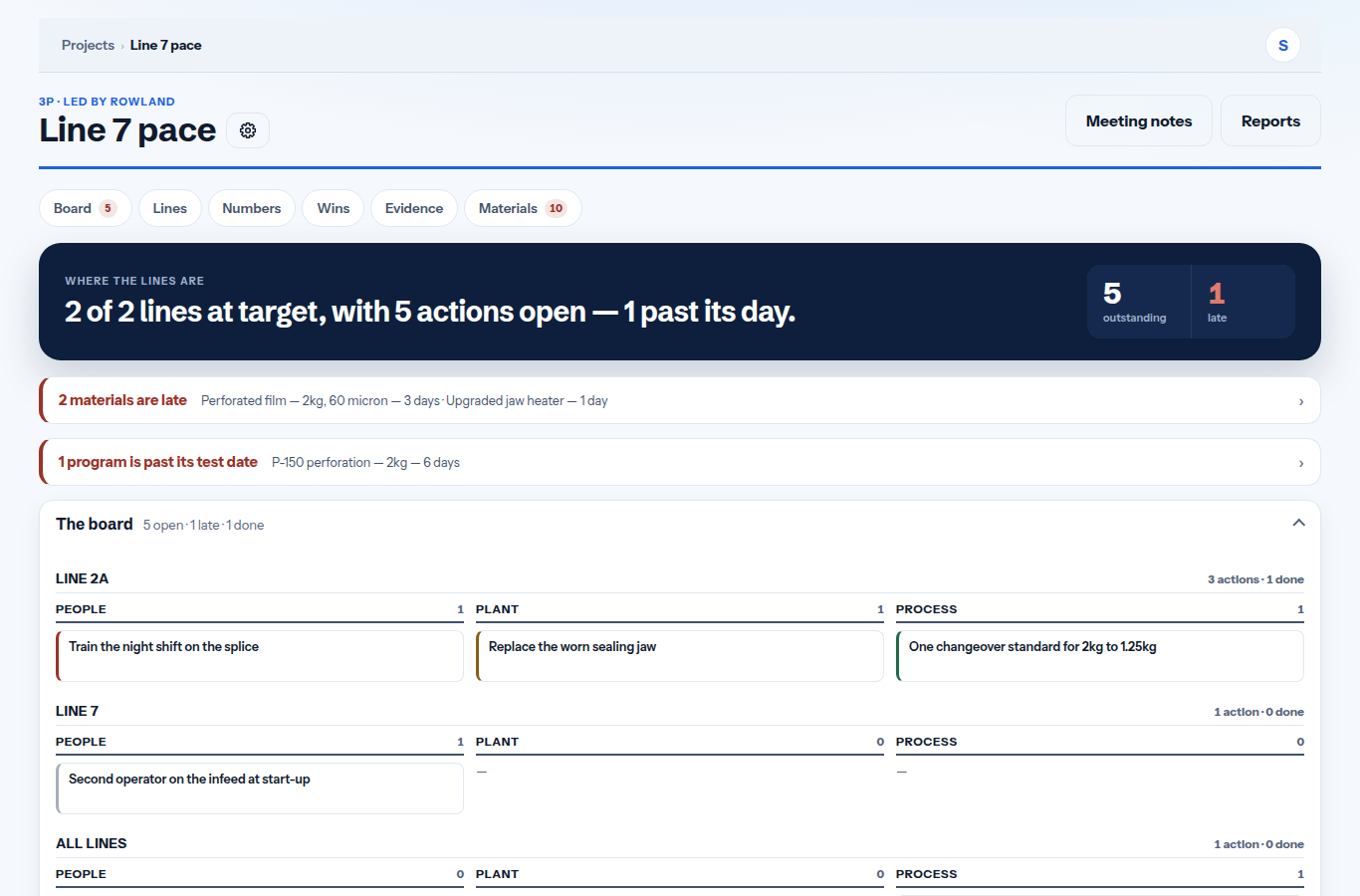Open the Numbers tab
Image resolution: width=1360 pixels, height=896 pixels.
click(252, 208)
